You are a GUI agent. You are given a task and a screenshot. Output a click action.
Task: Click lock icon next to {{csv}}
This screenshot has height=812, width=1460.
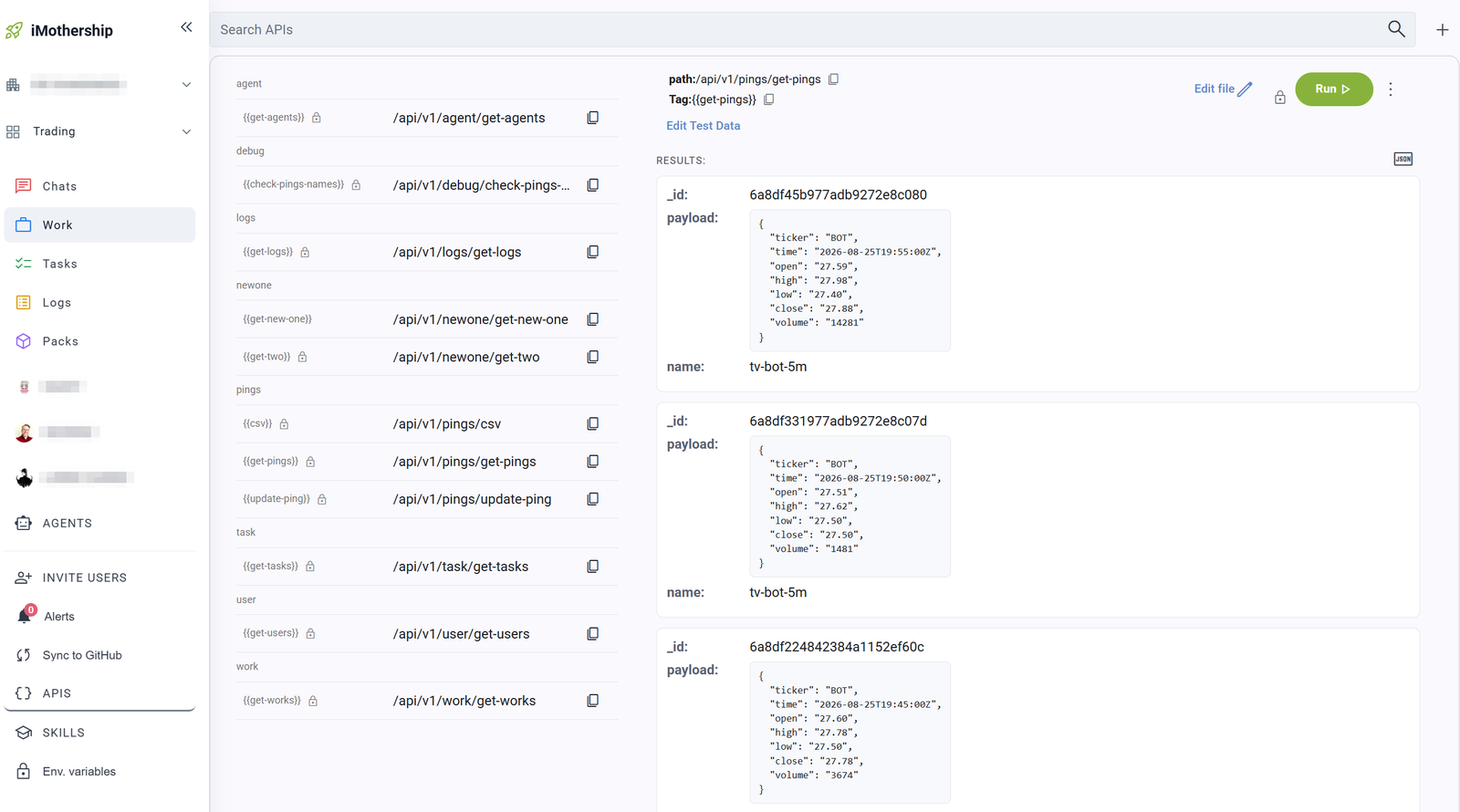(x=284, y=424)
